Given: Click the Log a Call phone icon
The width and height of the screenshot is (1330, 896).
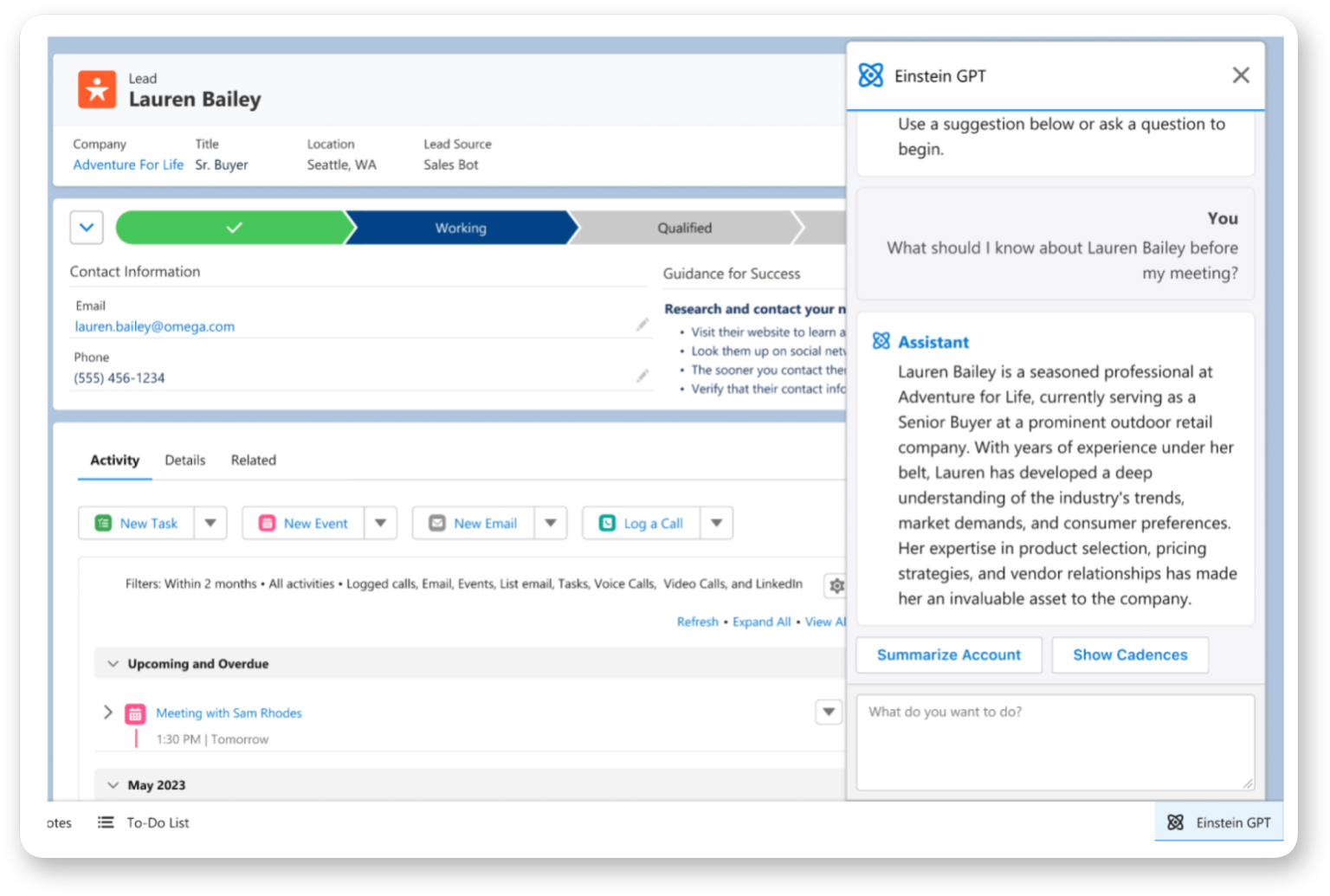Looking at the screenshot, I should 607,523.
